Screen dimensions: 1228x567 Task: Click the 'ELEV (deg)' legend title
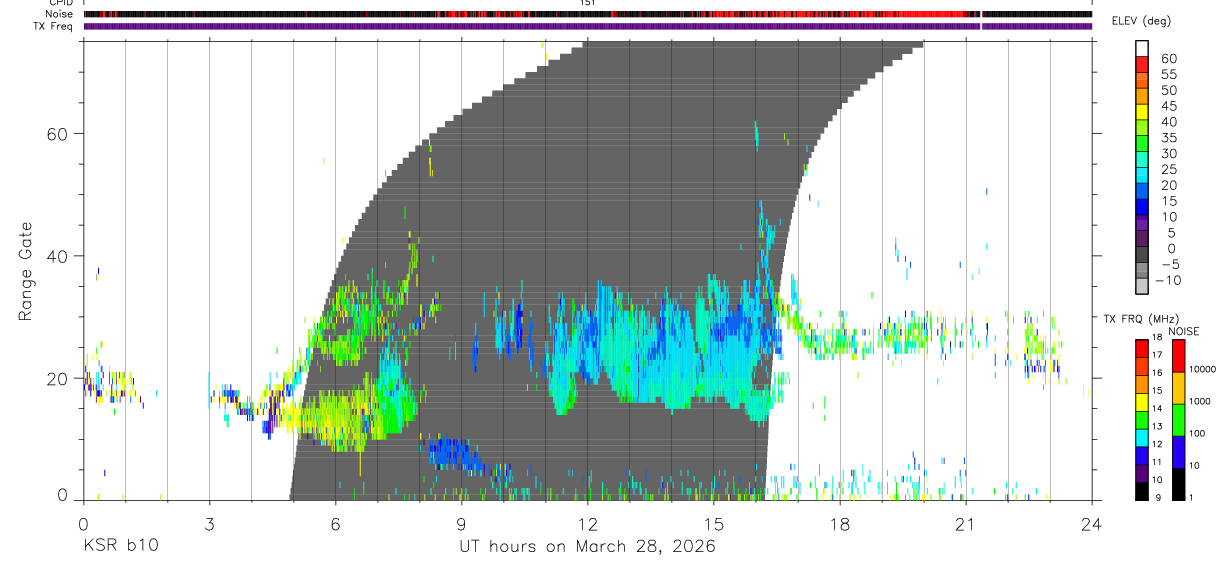tap(1141, 21)
